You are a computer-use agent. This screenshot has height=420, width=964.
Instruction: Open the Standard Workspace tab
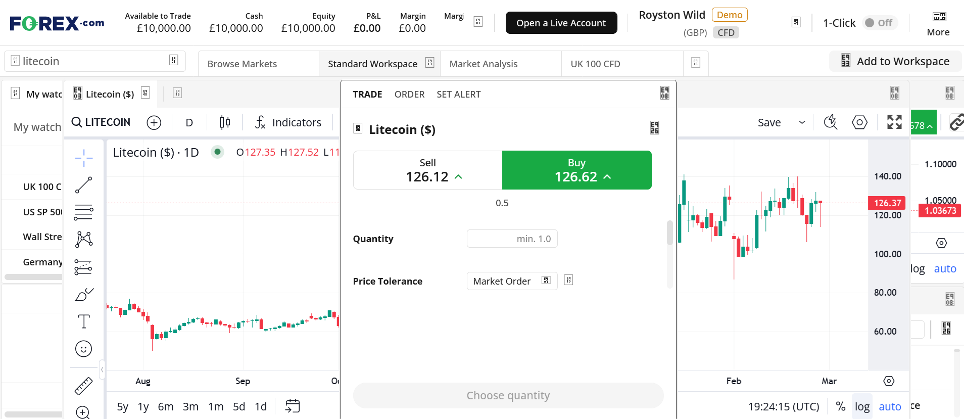point(379,63)
